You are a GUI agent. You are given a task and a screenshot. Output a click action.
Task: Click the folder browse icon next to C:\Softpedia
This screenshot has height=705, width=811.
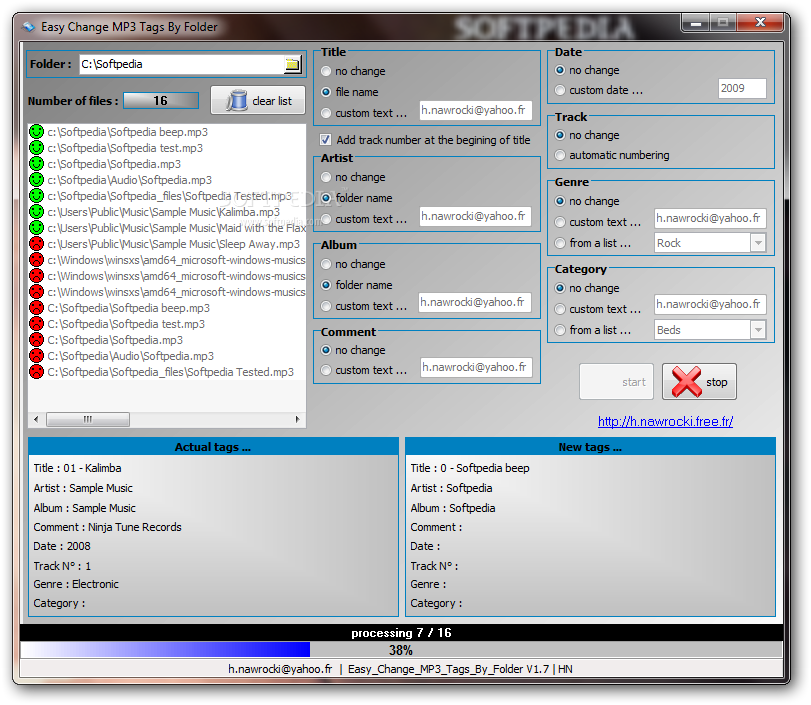[292, 64]
